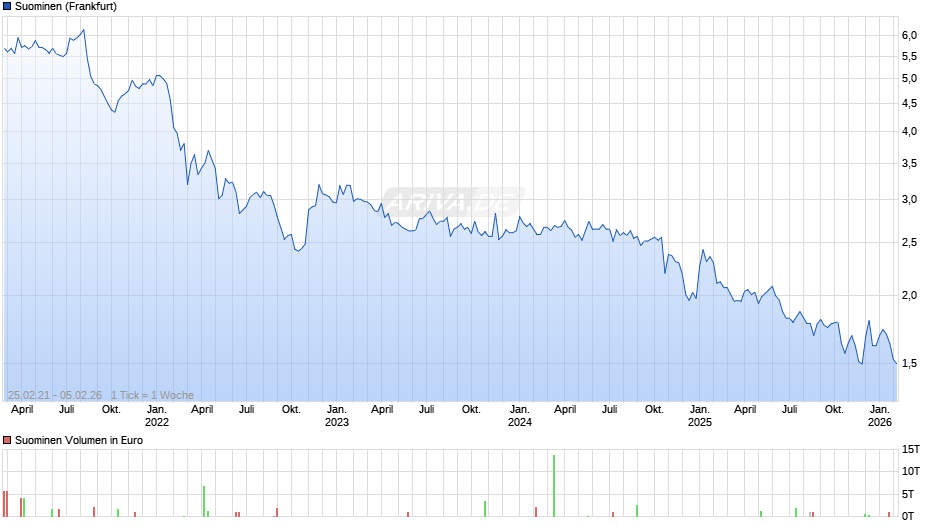Click the red legend square beside Suominen Volumen
This screenshot has width=940, height=526.
click(x=7, y=440)
